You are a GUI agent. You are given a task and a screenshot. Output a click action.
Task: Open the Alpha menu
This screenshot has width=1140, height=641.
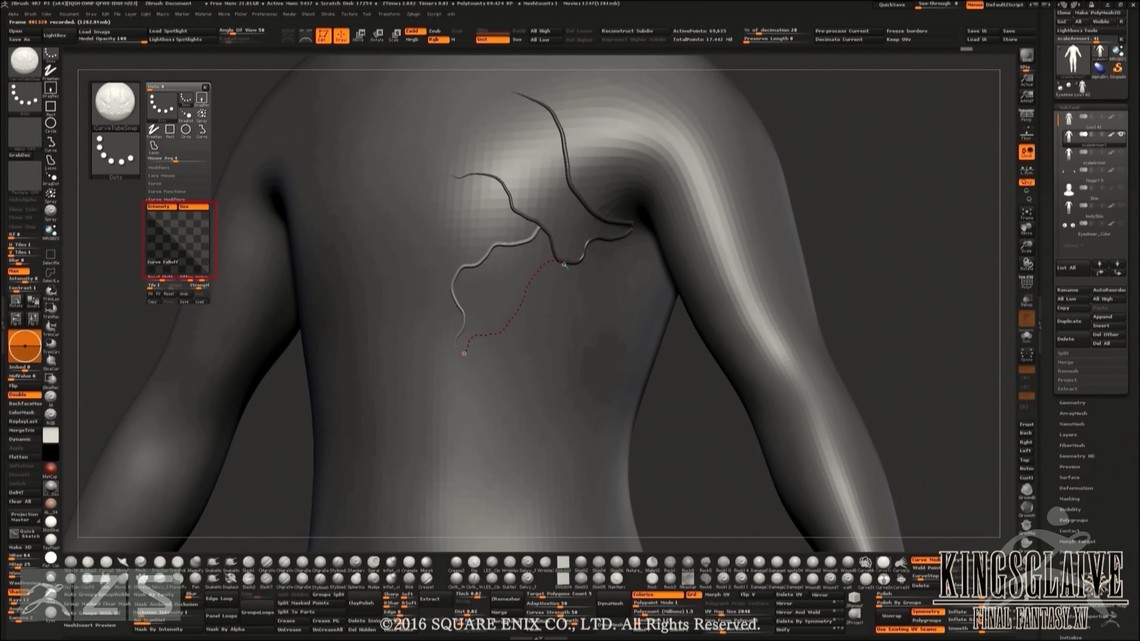[13, 14]
